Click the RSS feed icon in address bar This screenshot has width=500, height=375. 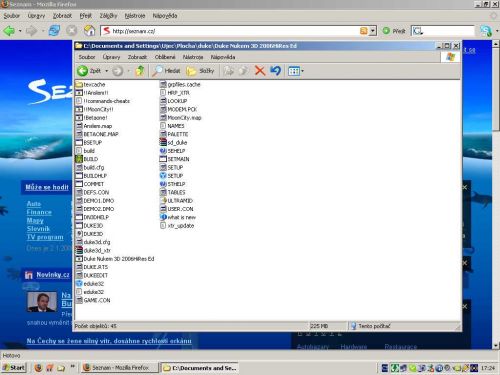pos(364,31)
